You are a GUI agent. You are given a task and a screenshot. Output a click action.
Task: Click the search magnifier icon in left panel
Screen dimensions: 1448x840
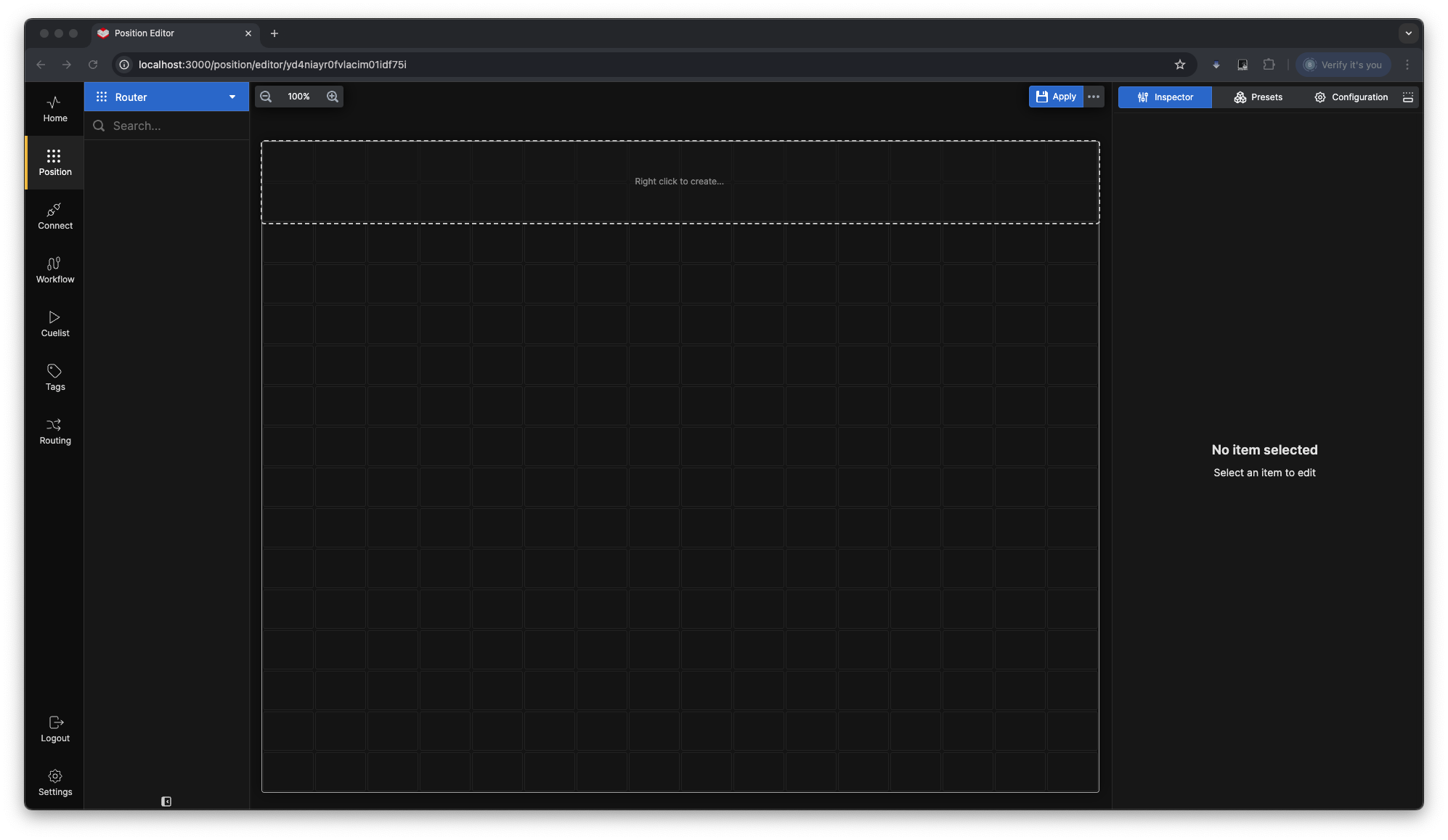(x=99, y=126)
